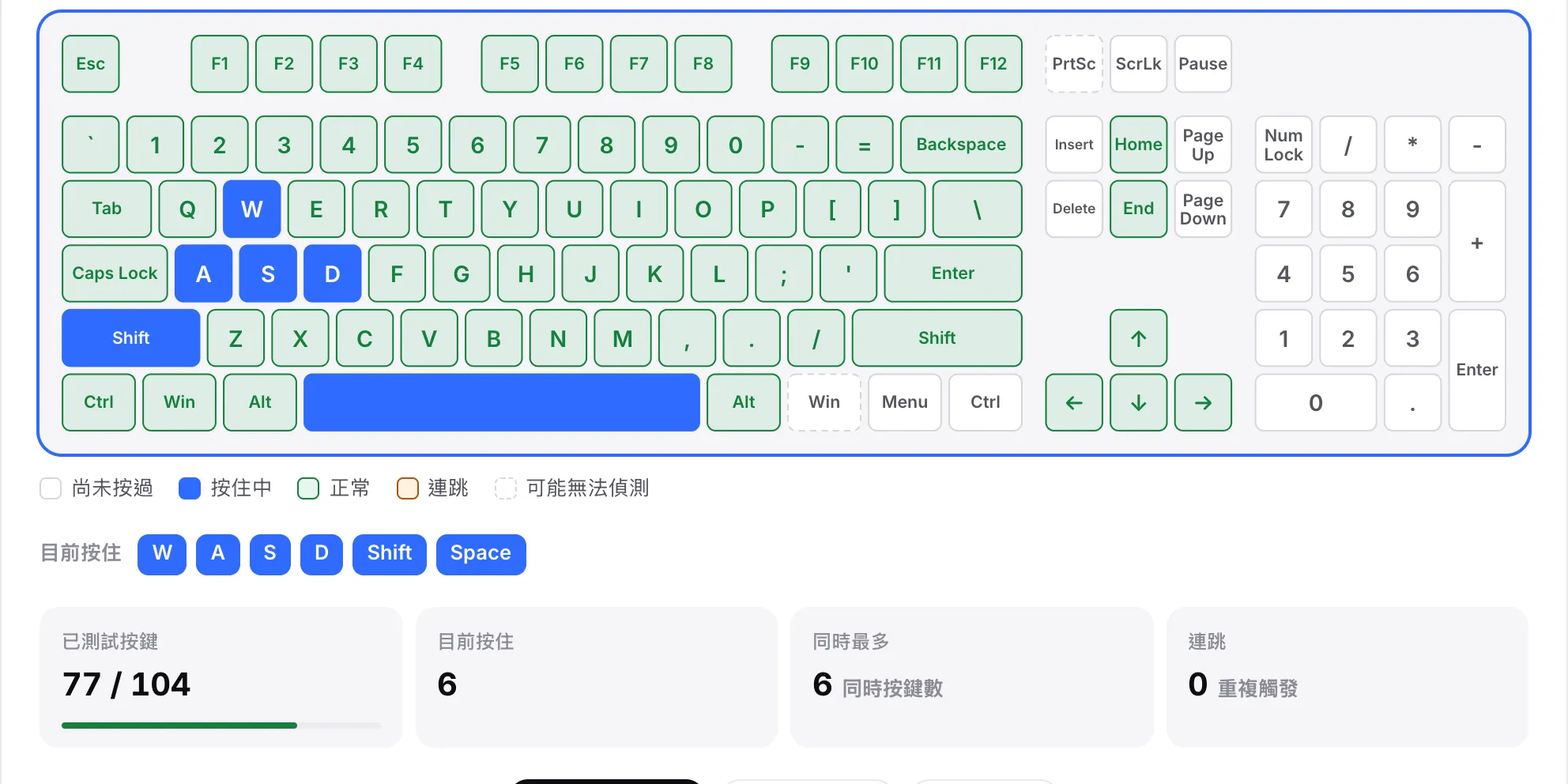Click the Home key

pyautogui.click(x=1138, y=145)
